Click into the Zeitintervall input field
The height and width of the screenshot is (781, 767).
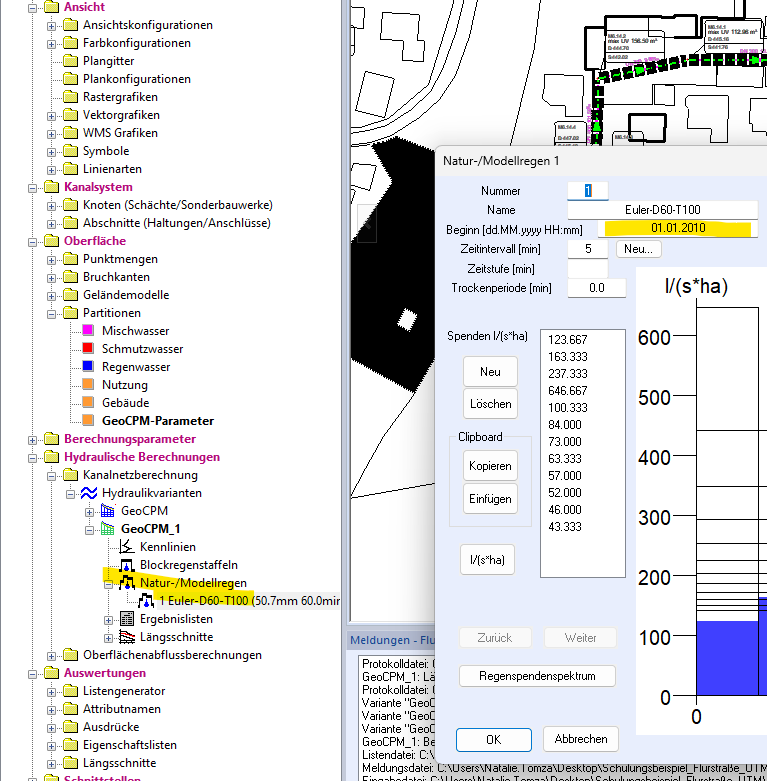click(587, 248)
